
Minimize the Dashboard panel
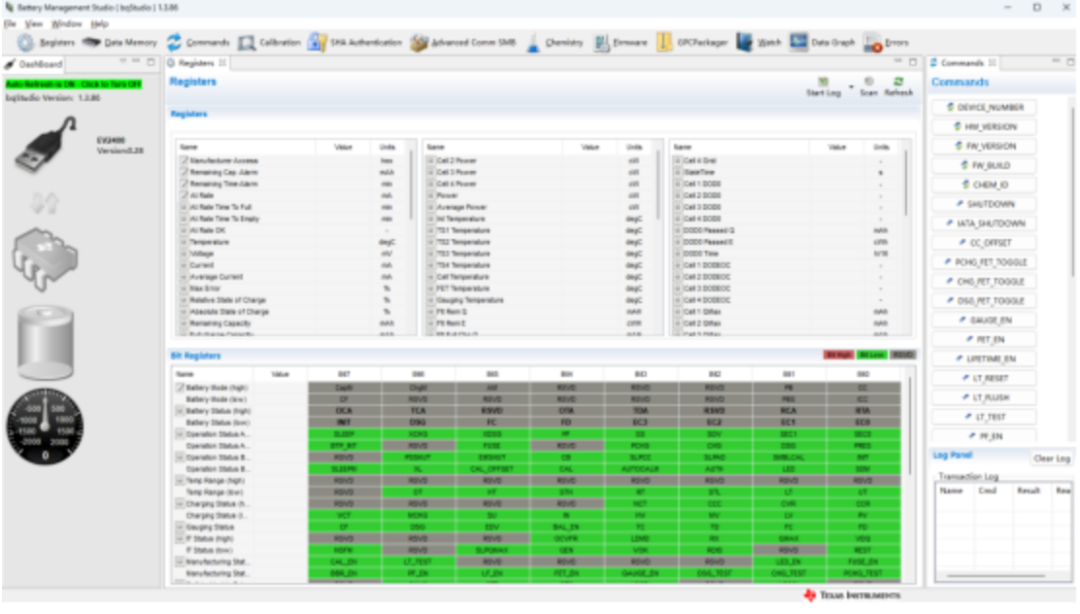[137, 63]
